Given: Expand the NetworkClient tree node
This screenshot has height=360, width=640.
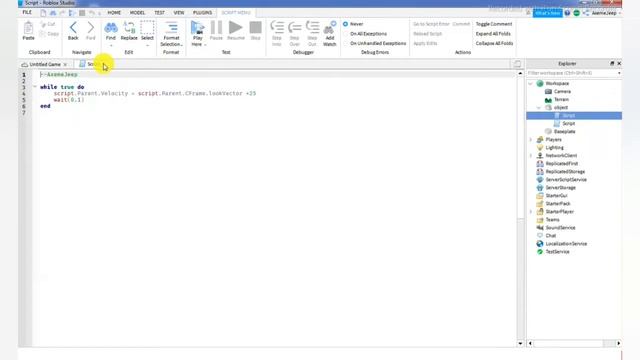Looking at the screenshot, I should (531, 156).
